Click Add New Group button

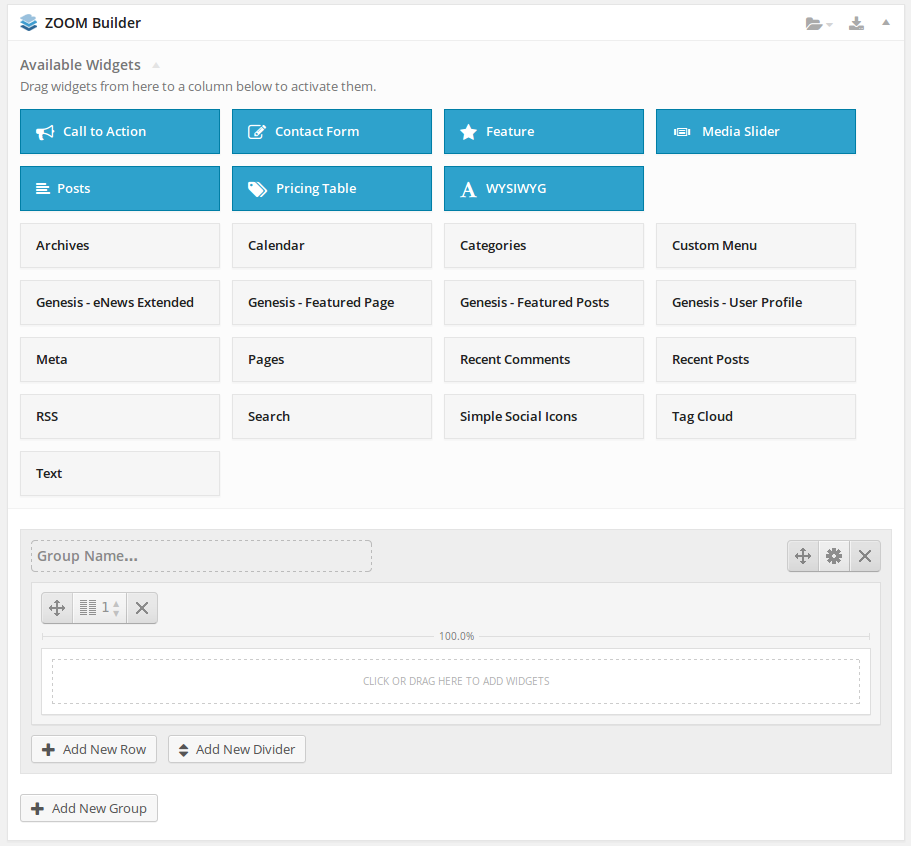click(89, 808)
